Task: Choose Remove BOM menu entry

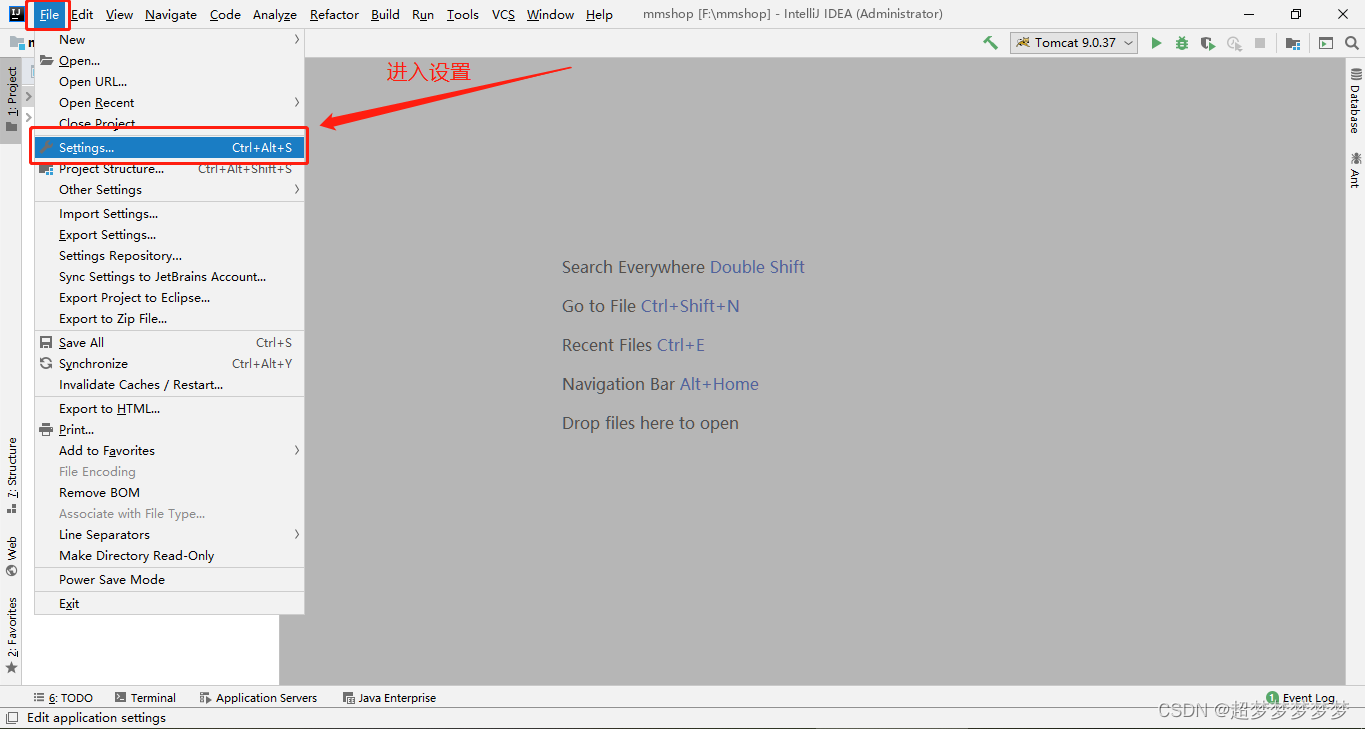Action: click(x=169, y=493)
